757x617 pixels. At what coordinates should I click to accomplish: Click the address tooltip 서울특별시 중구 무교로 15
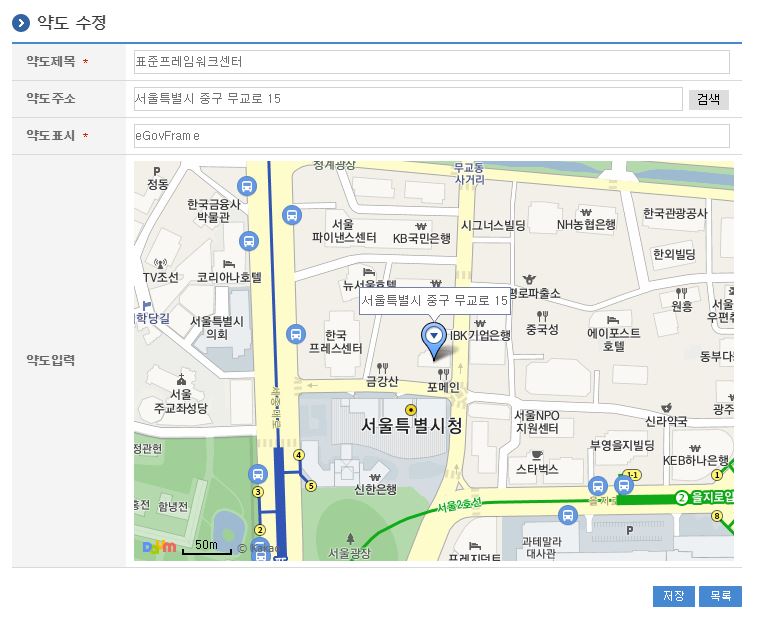434,300
